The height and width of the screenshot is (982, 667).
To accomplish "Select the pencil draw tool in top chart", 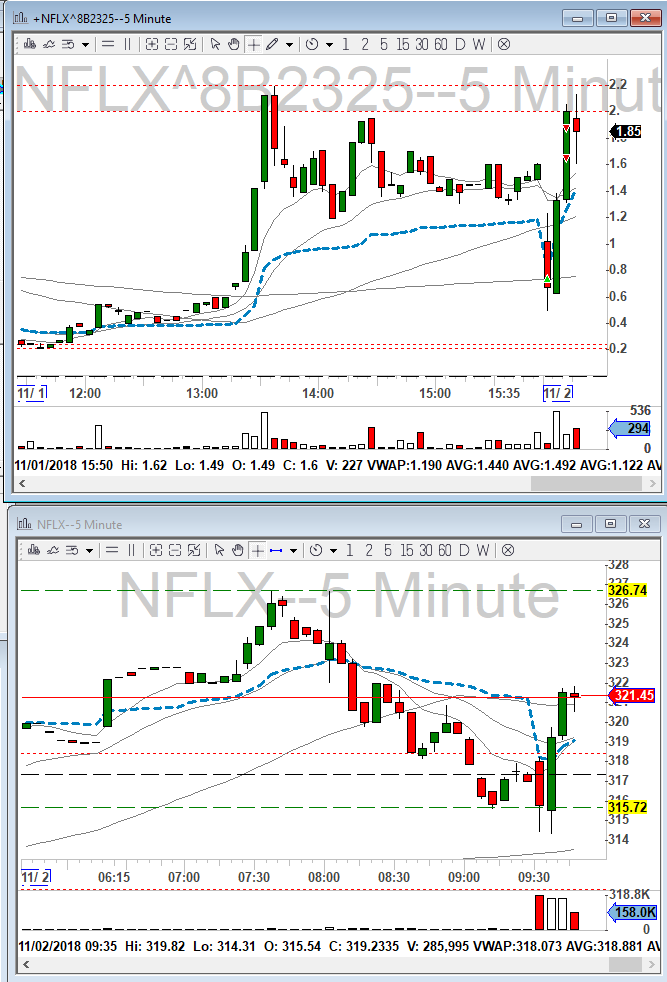I will pyautogui.click(x=272, y=44).
